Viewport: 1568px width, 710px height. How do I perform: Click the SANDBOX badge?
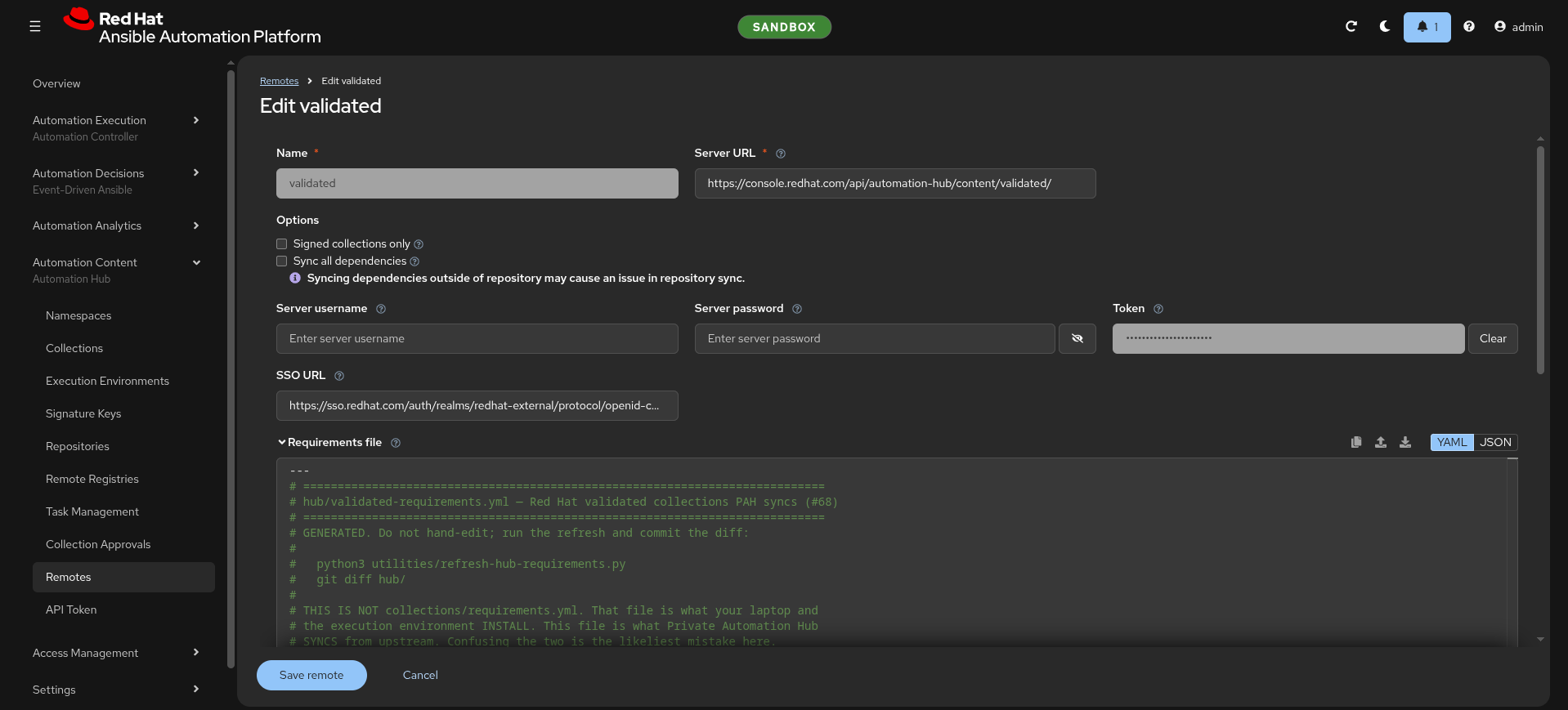(784, 27)
